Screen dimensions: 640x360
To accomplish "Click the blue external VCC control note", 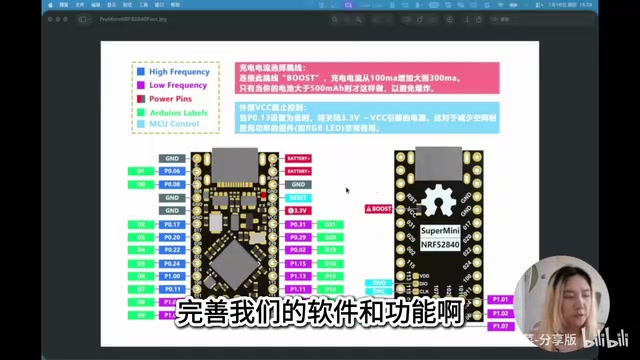I will pyautogui.click(x=367, y=118).
